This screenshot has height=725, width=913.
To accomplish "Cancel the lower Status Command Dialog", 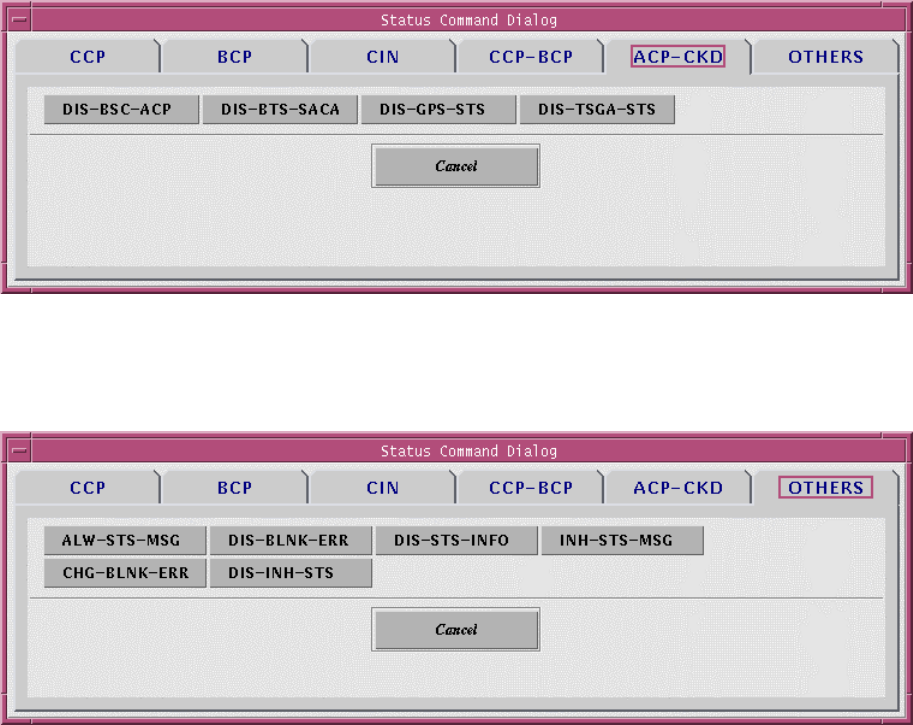I will [456, 629].
